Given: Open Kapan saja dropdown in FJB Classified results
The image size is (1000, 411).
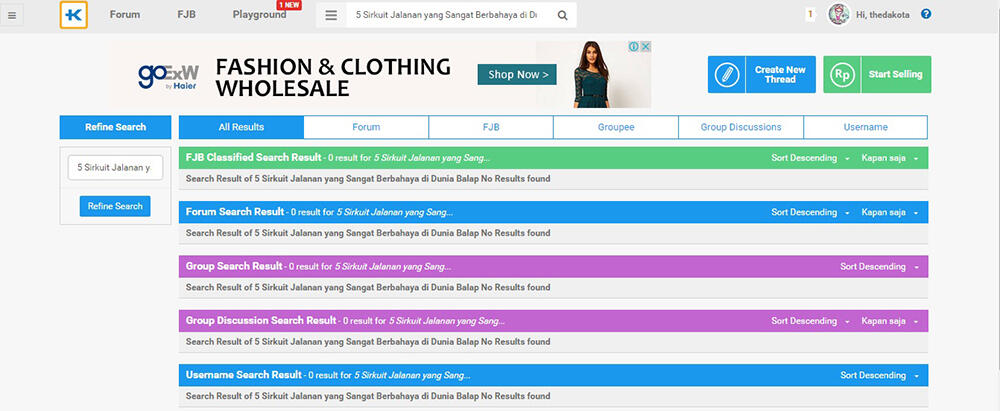Looking at the screenshot, I should click(890, 158).
